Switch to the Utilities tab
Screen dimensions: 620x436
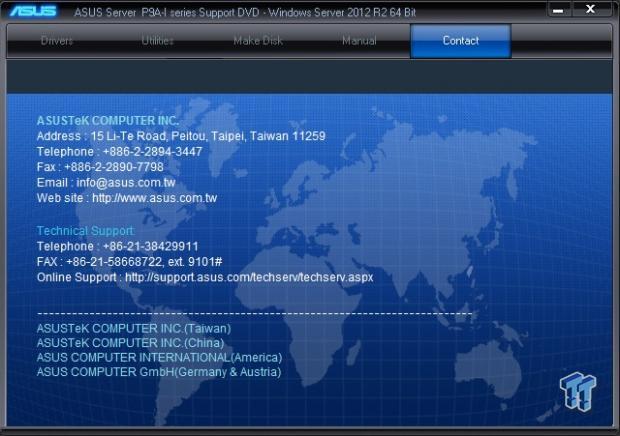pyautogui.click(x=157, y=41)
